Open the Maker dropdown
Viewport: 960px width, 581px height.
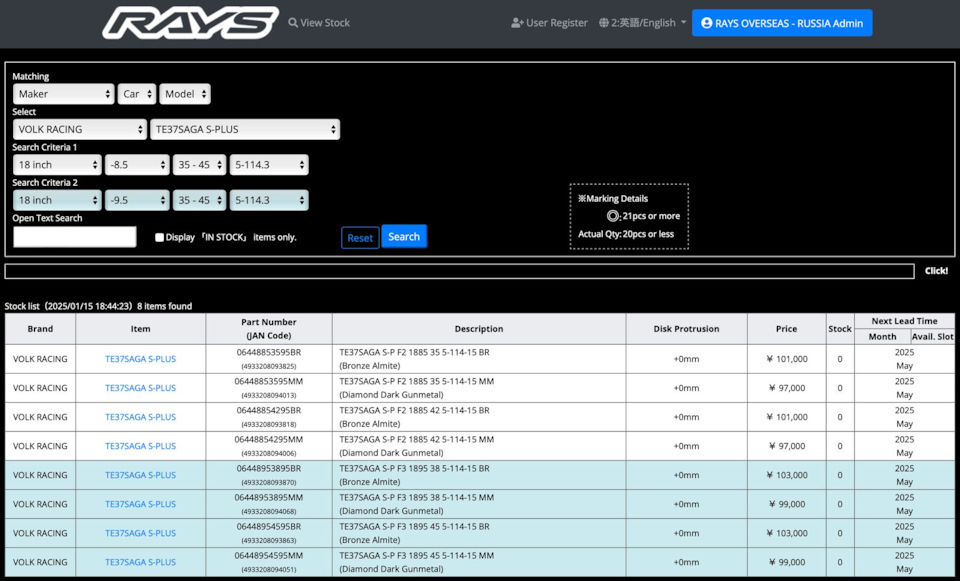click(64, 94)
